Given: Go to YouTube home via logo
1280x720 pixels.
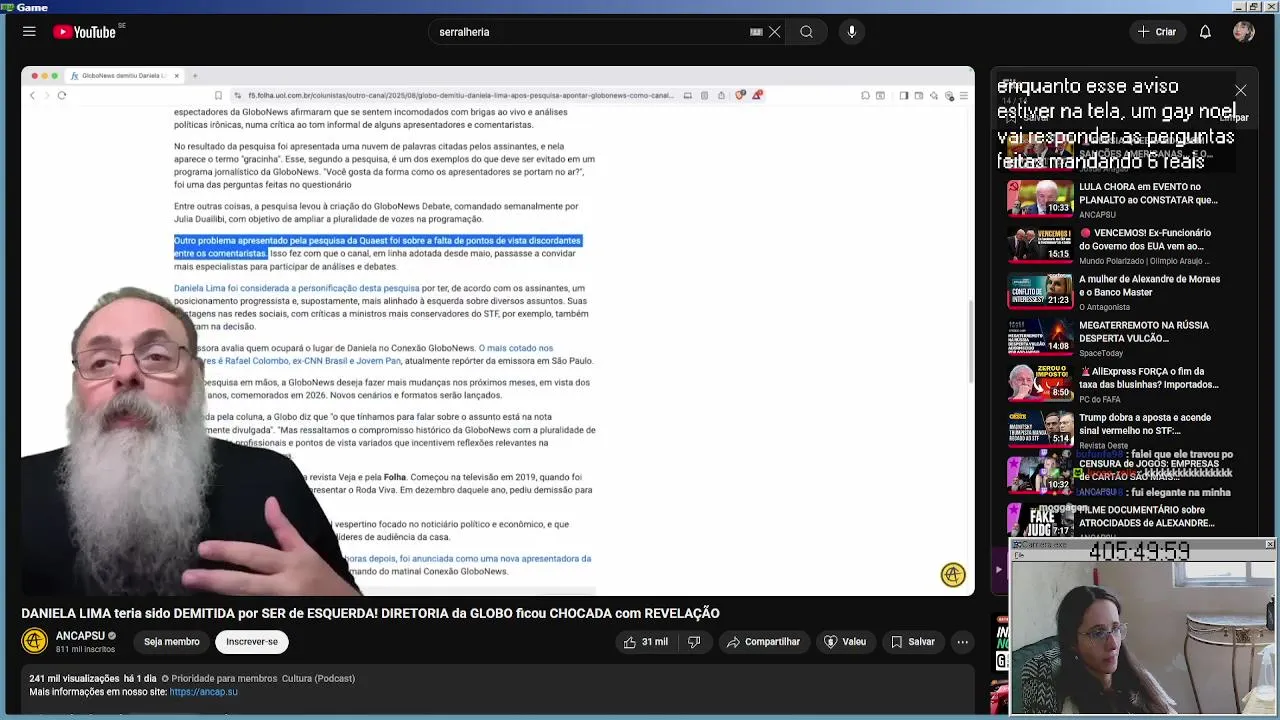Looking at the screenshot, I should click(85, 32).
